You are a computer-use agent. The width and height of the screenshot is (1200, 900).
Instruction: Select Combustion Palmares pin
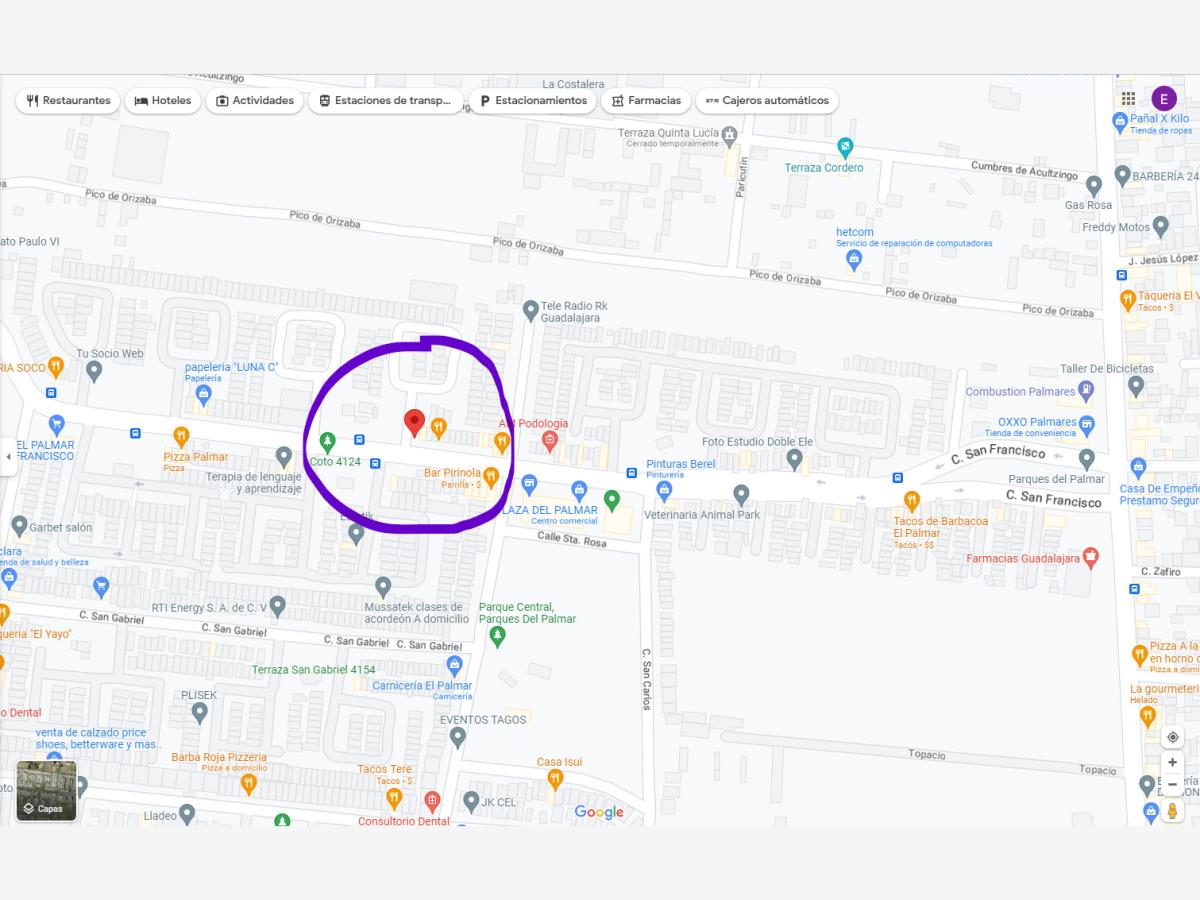click(x=1085, y=392)
